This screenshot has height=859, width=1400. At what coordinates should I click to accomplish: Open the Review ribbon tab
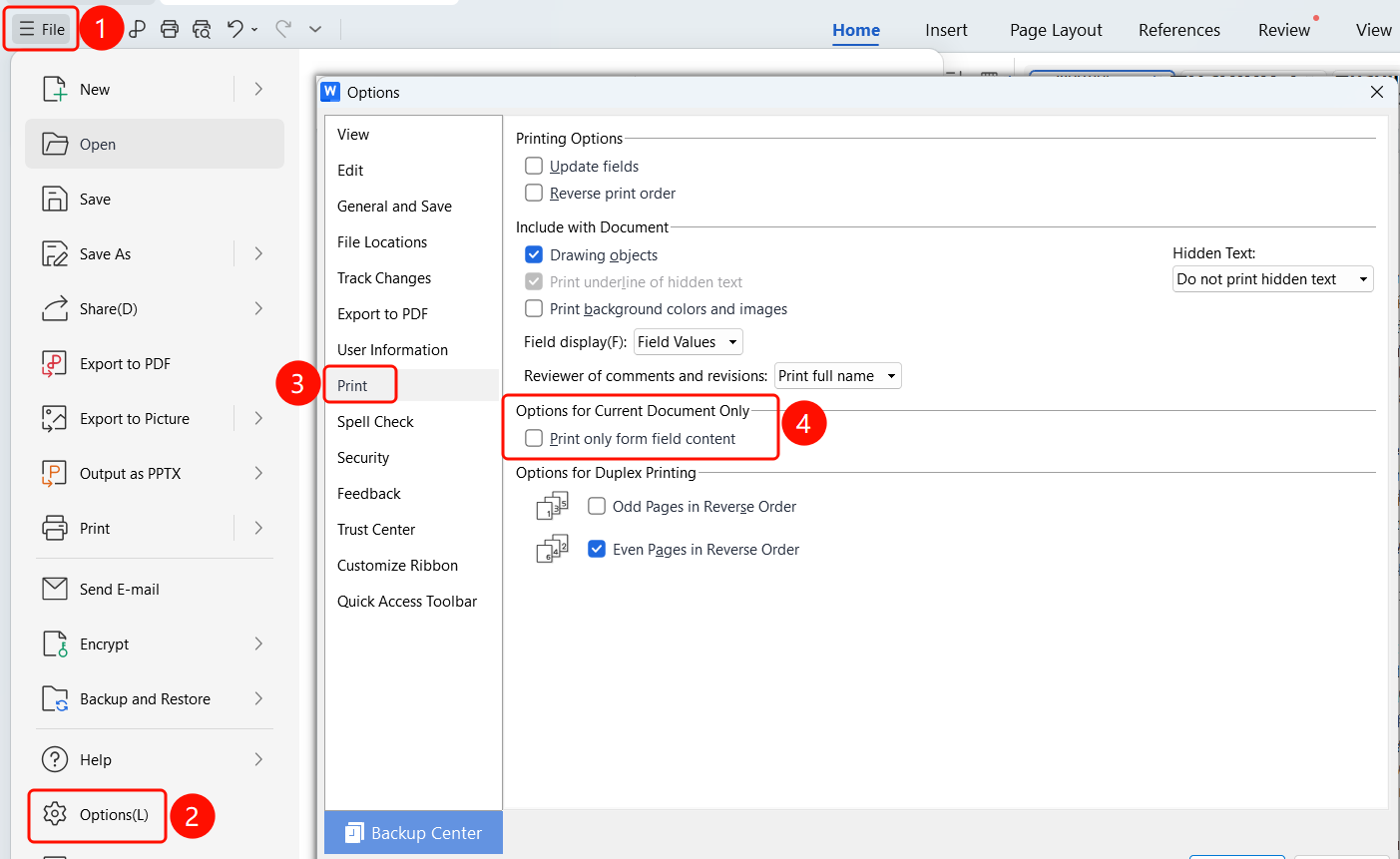pos(1284,30)
